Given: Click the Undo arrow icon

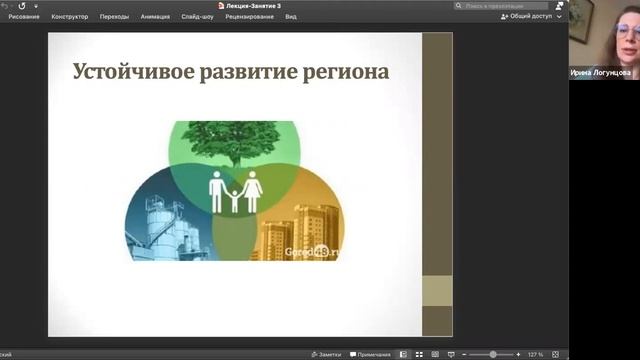Looking at the screenshot, I should point(4,6).
